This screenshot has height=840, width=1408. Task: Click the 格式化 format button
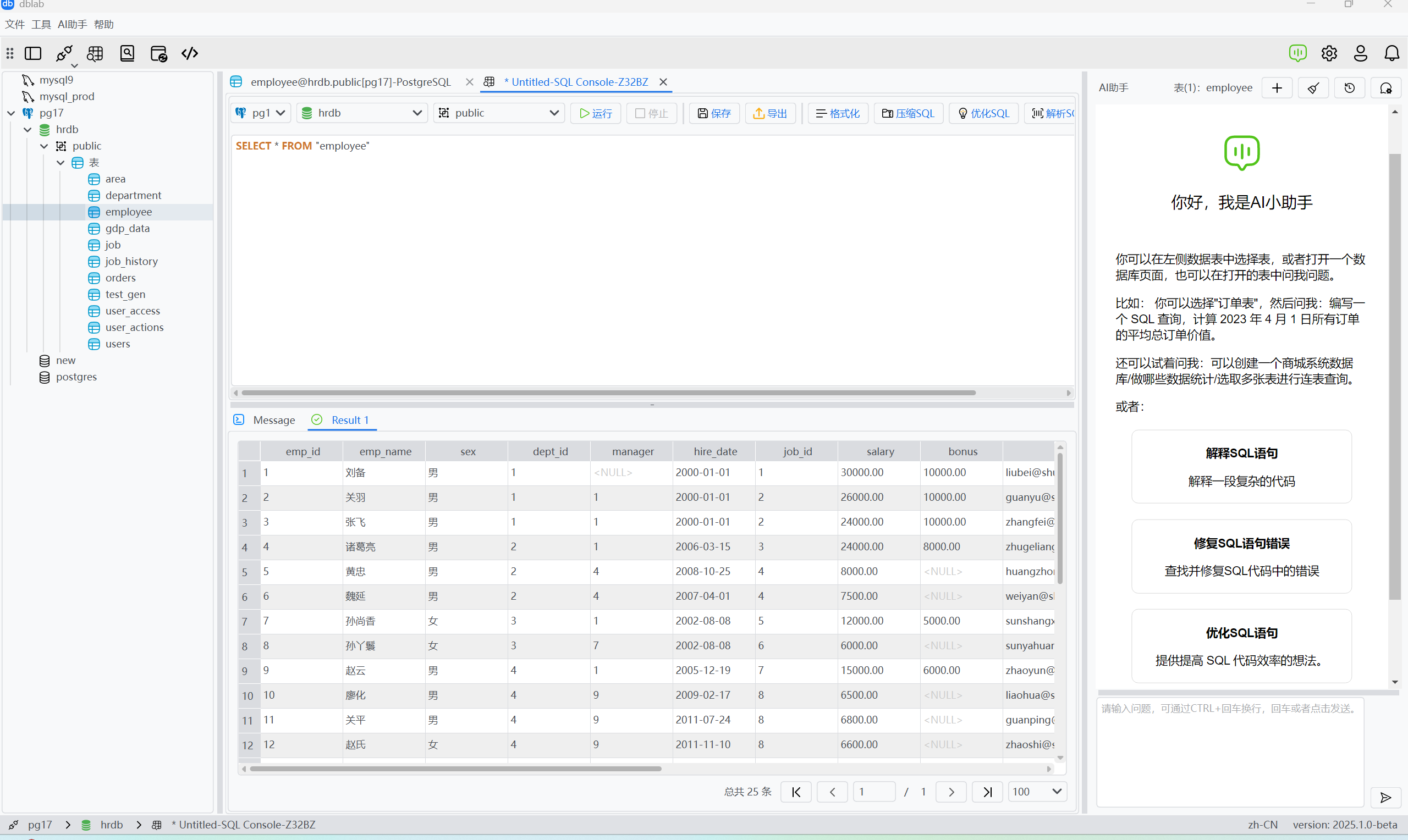837,113
